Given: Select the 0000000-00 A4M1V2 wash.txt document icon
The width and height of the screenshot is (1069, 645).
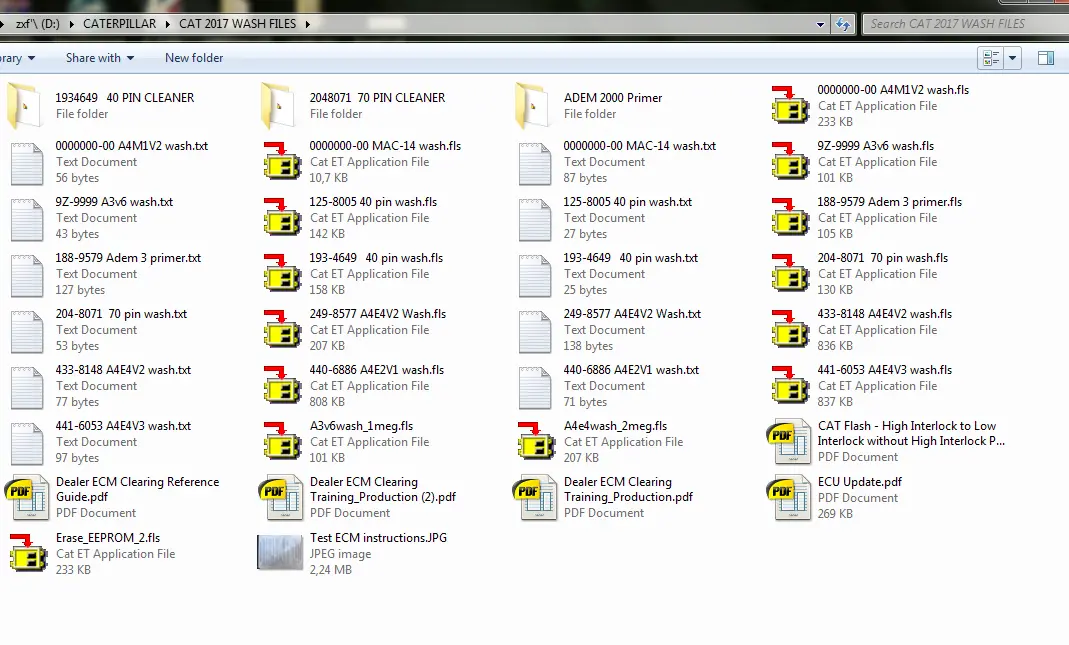Looking at the screenshot, I should click(27, 163).
